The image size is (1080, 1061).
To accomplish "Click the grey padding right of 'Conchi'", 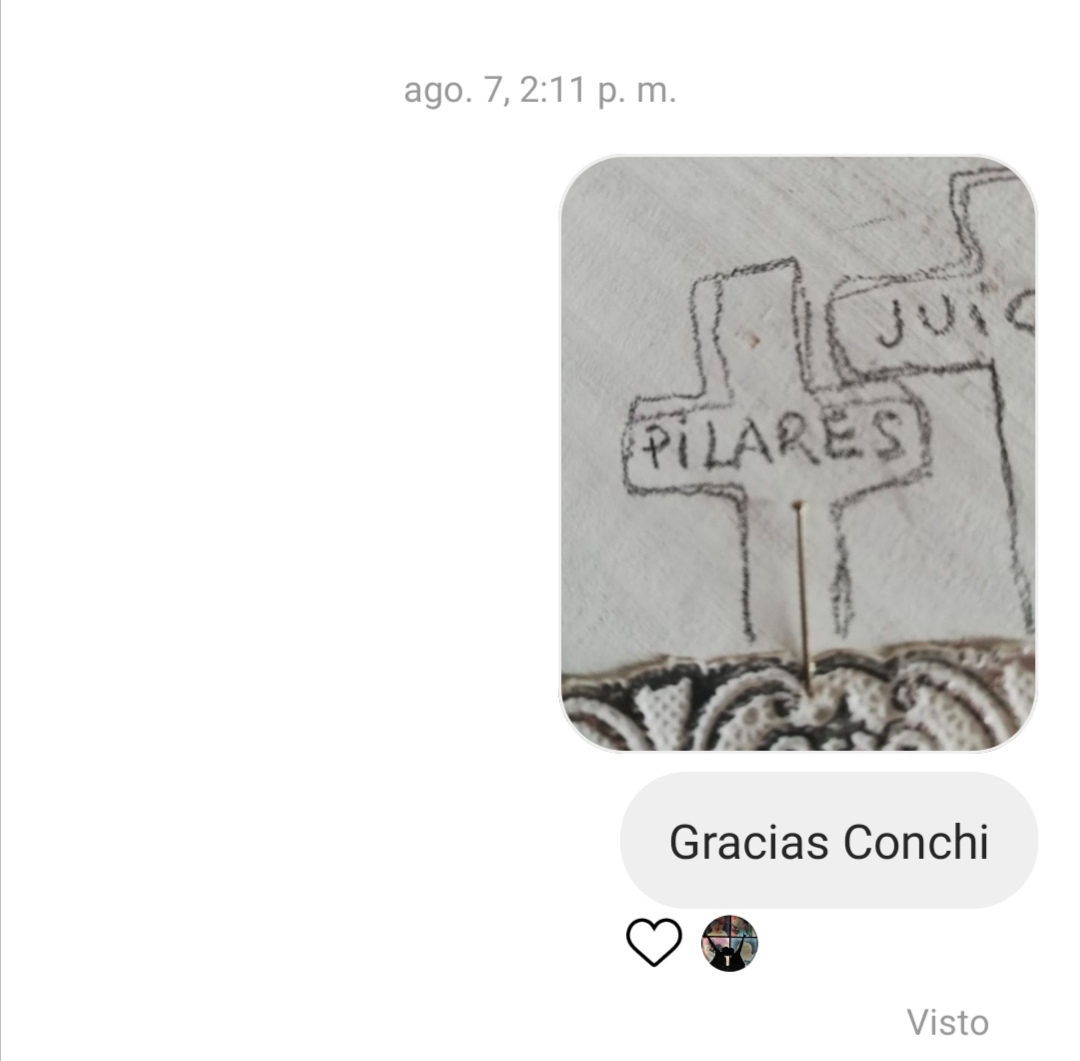I will [1013, 841].
